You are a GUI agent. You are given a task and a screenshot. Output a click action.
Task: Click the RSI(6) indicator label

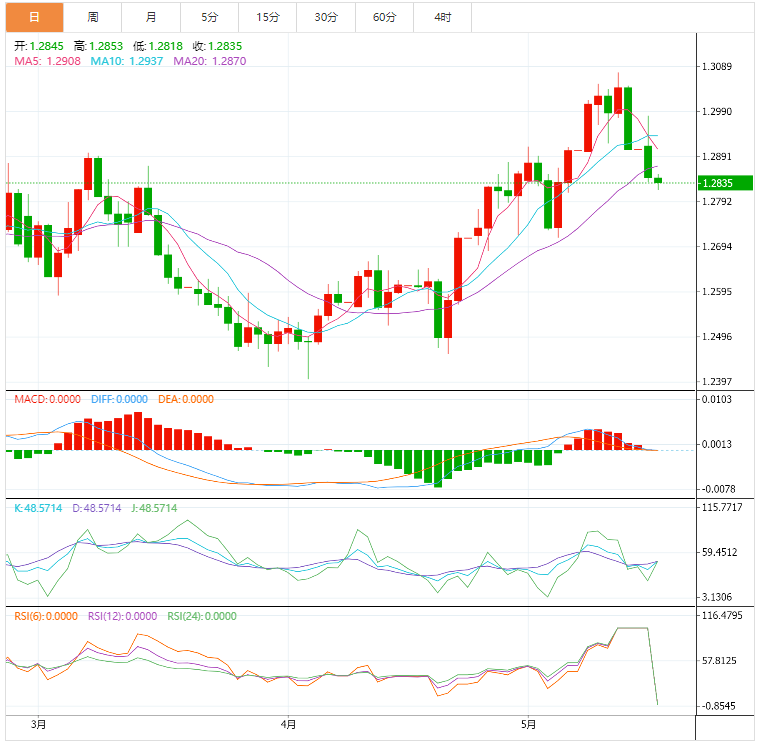tap(46, 616)
